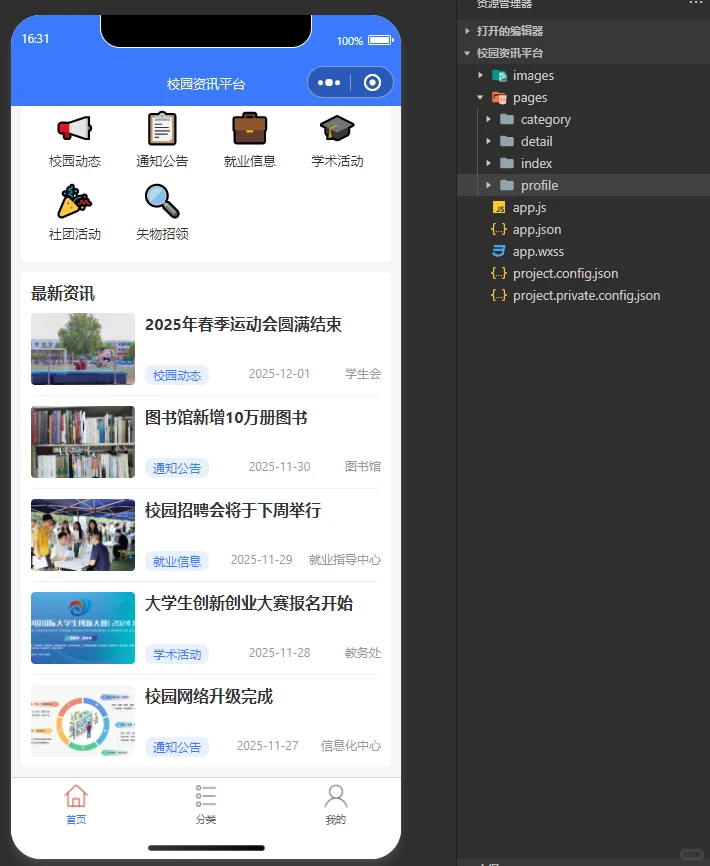Click the JS icon beside app.js
This screenshot has width=710, height=866.
tap(499, 208)
